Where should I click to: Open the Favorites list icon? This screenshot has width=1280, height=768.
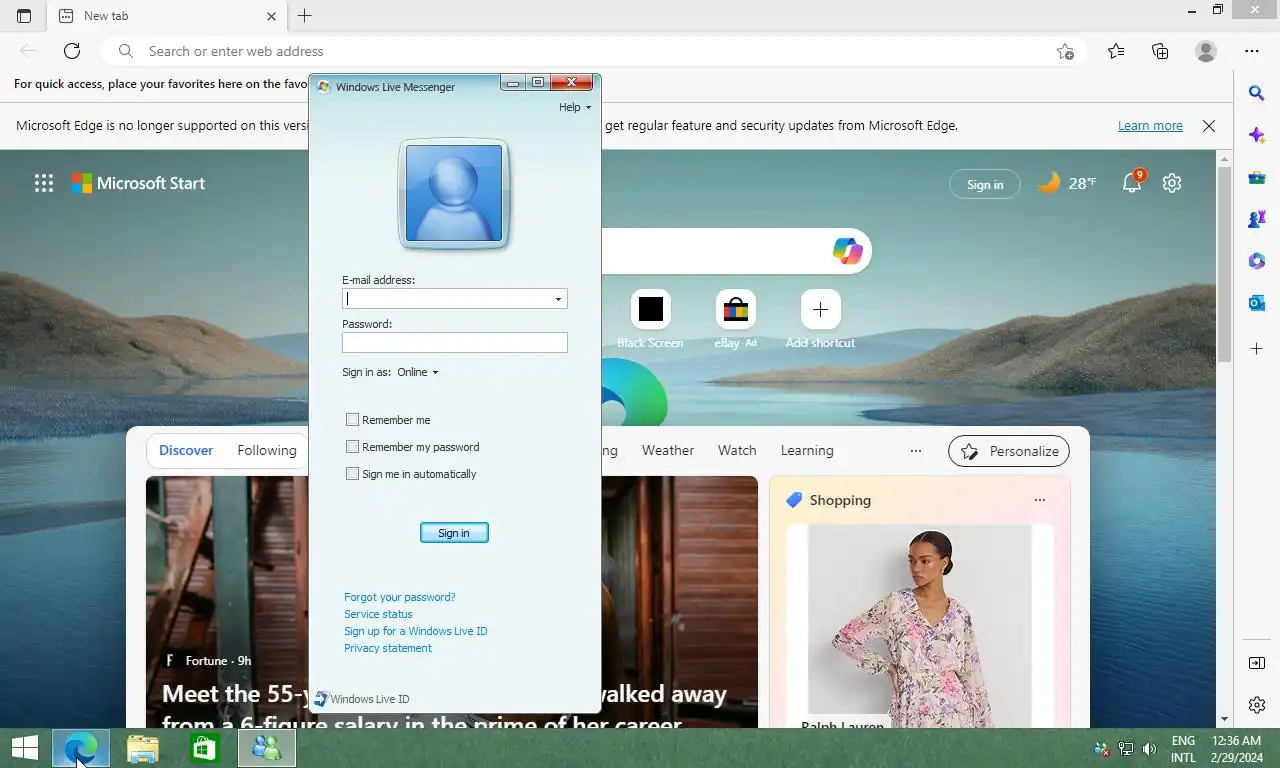1116,51
